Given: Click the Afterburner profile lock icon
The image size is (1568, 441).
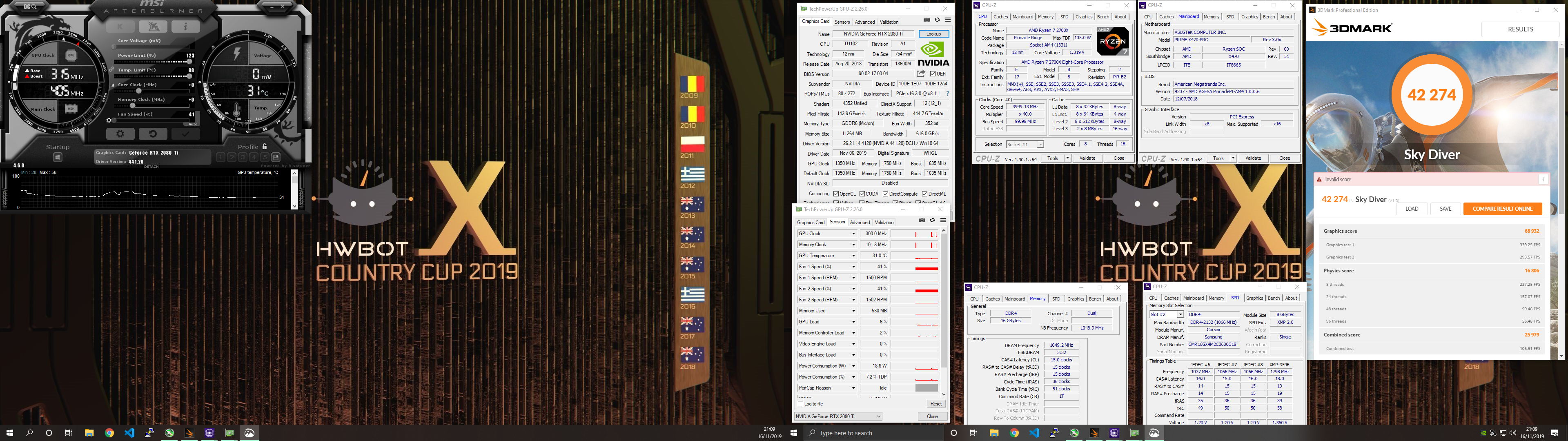Looking at the screenshot, I should [x=265, y=146].
